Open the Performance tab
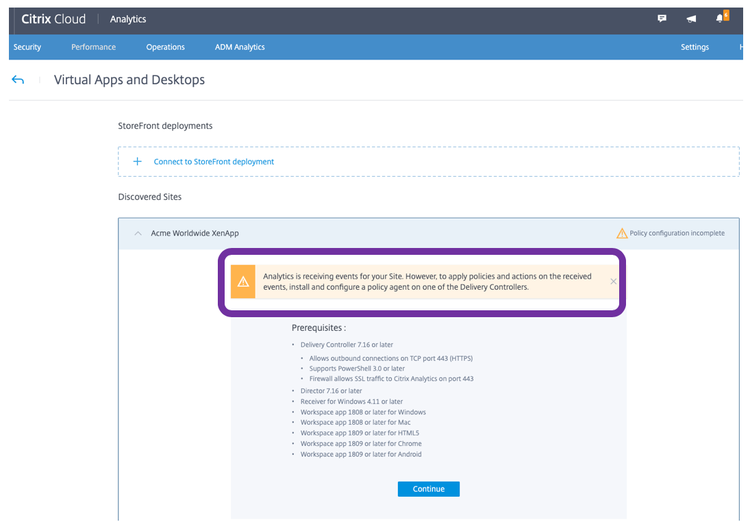The height and width of the screenshot is (522, 750). (93, 47)
